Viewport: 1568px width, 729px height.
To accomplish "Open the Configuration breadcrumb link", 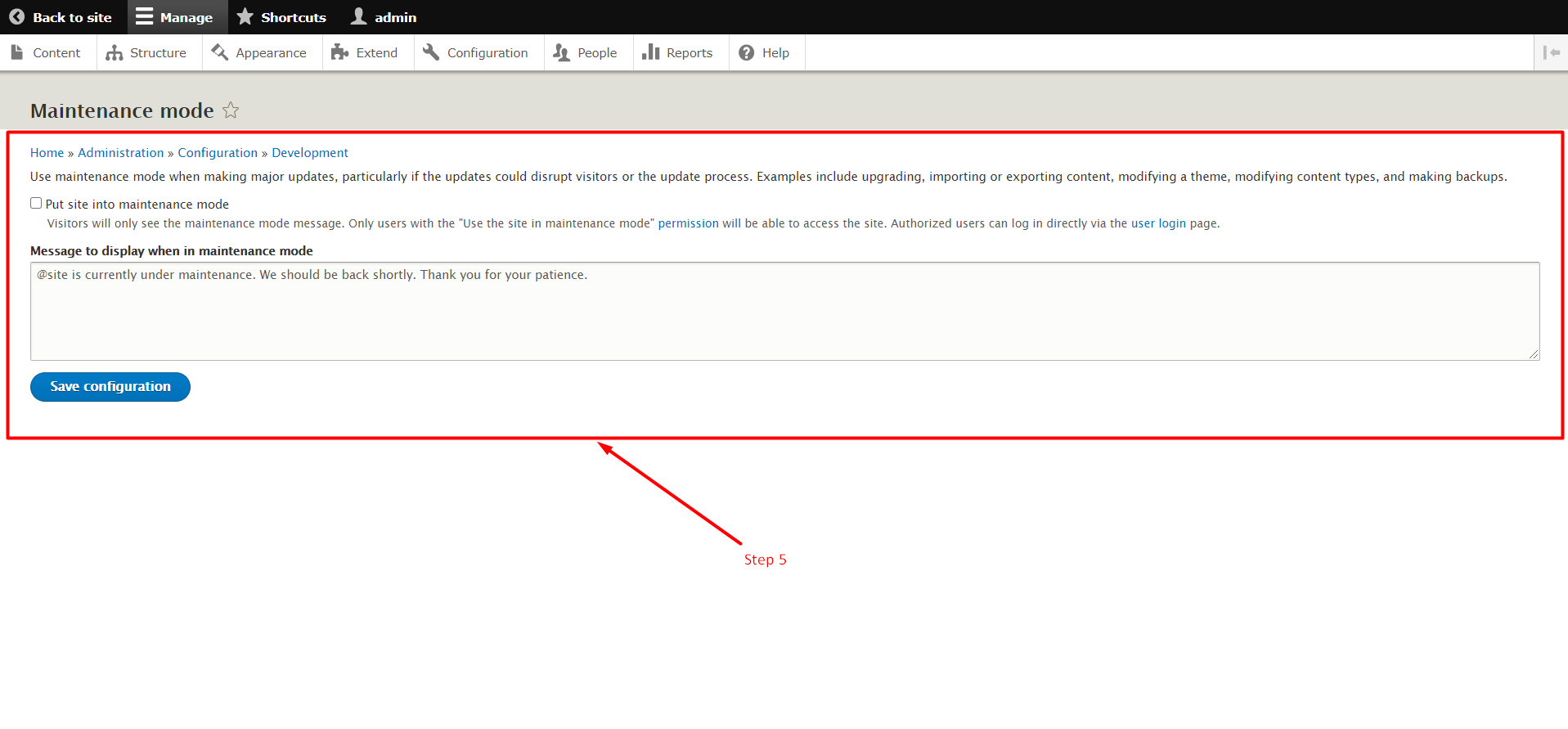I will 218,153.
